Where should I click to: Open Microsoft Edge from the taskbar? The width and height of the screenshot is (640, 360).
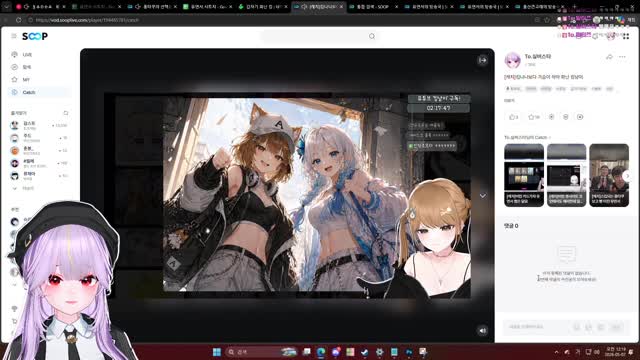coord(321,352)
